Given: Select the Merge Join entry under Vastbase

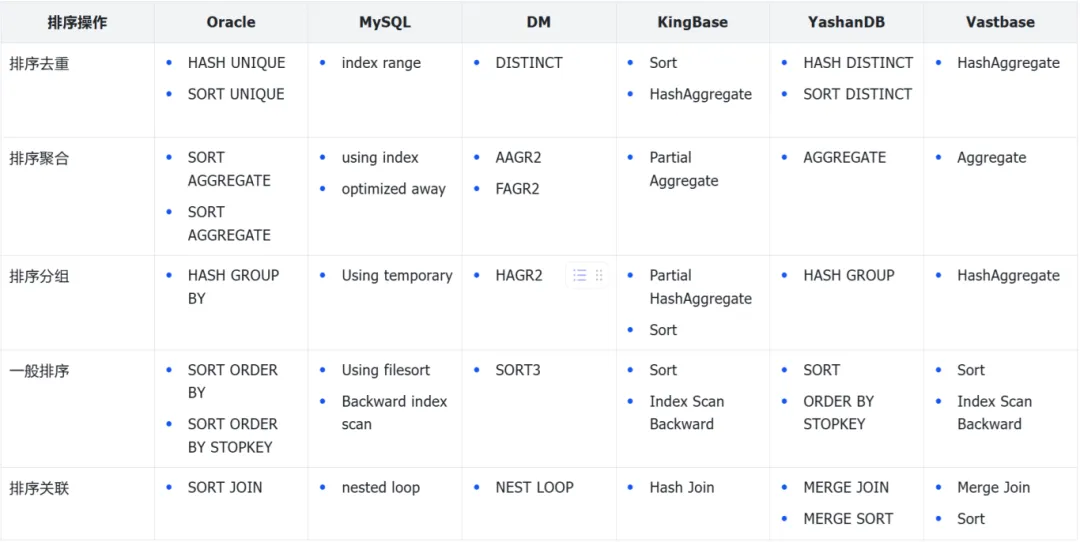Looking at the screenshot, I should point(993,488).
